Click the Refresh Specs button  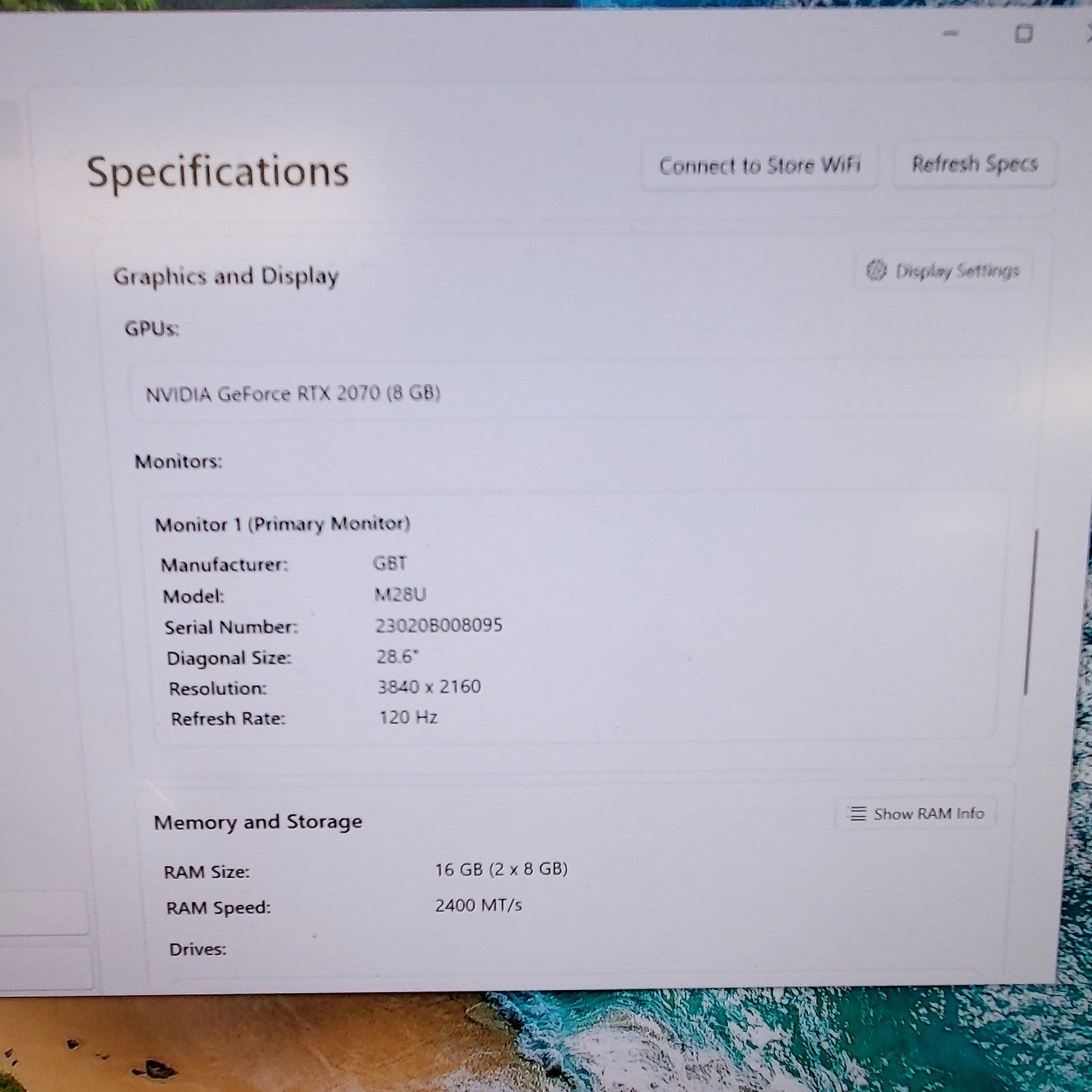974,164
